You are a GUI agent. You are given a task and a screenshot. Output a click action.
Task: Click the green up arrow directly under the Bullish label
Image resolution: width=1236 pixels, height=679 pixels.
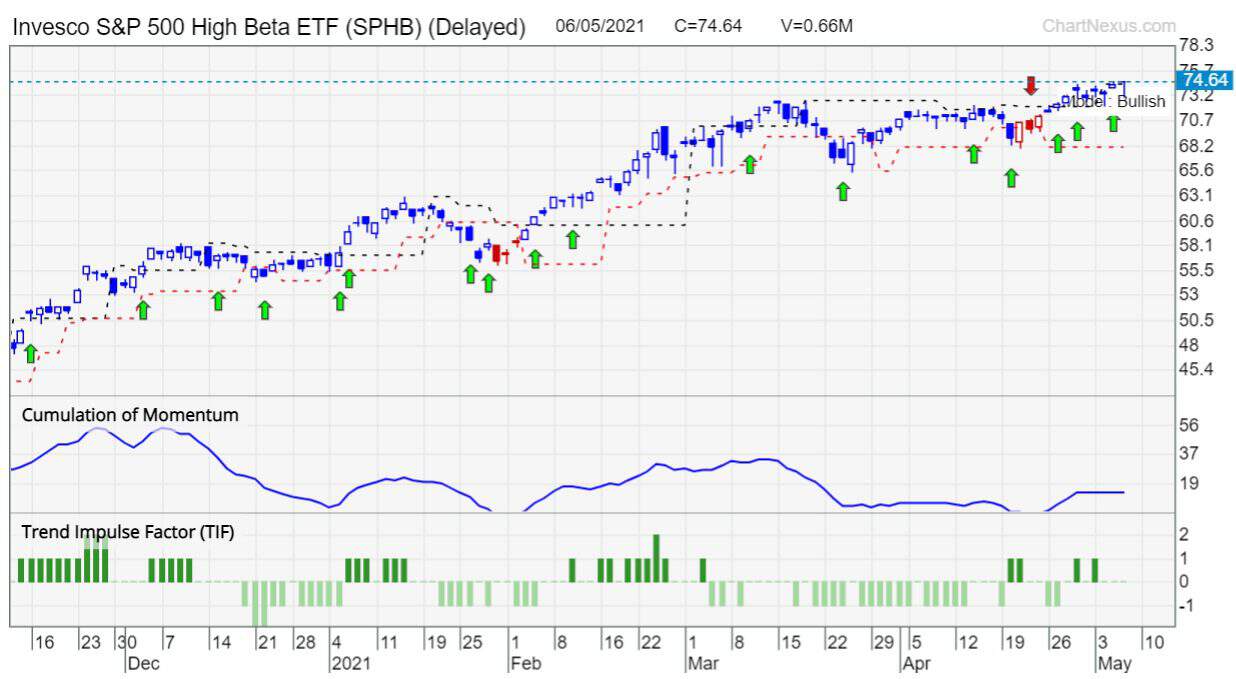(x=1113, y=123)
